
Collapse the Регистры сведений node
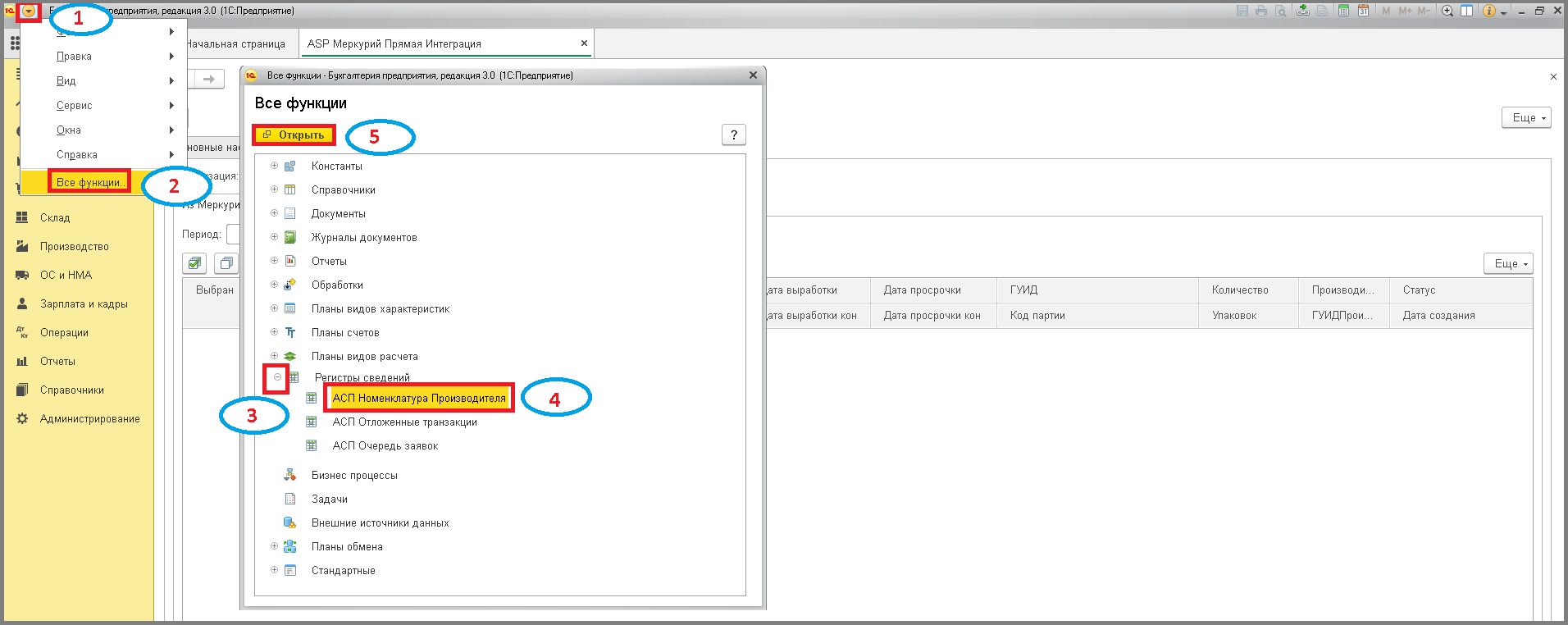point(278,377)
